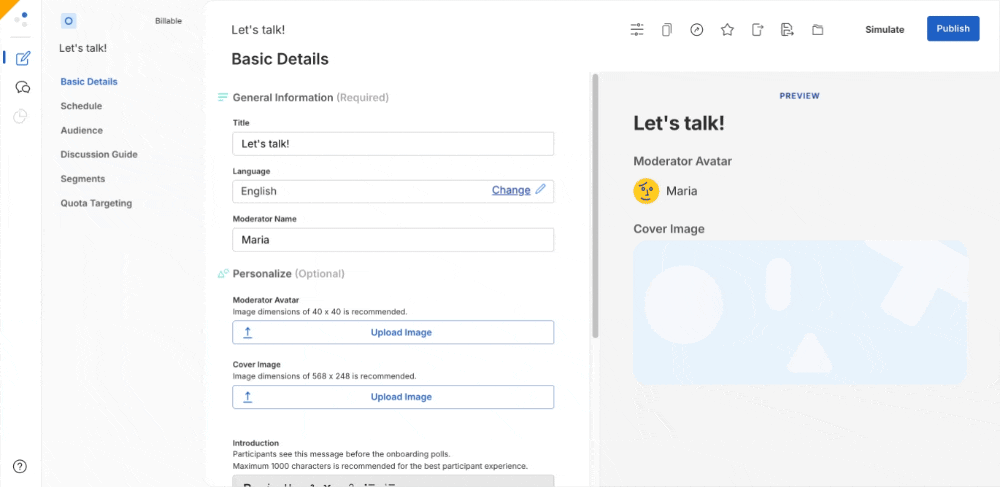Click the folder icon in toolbar
Screen dimensions: 1000x487
[x=818, y=29]
